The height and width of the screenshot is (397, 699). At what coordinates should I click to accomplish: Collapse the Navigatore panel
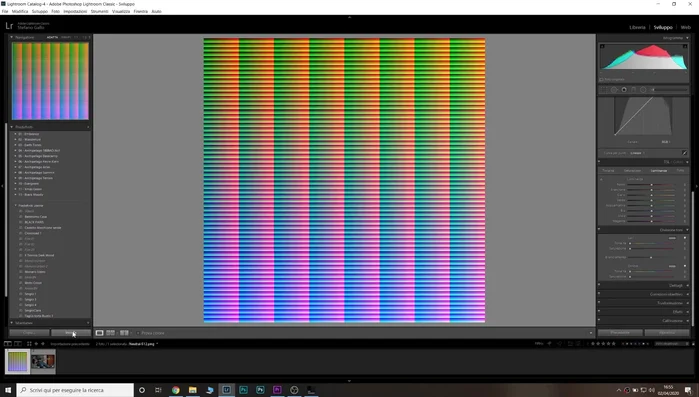click(x=12, y=37)
